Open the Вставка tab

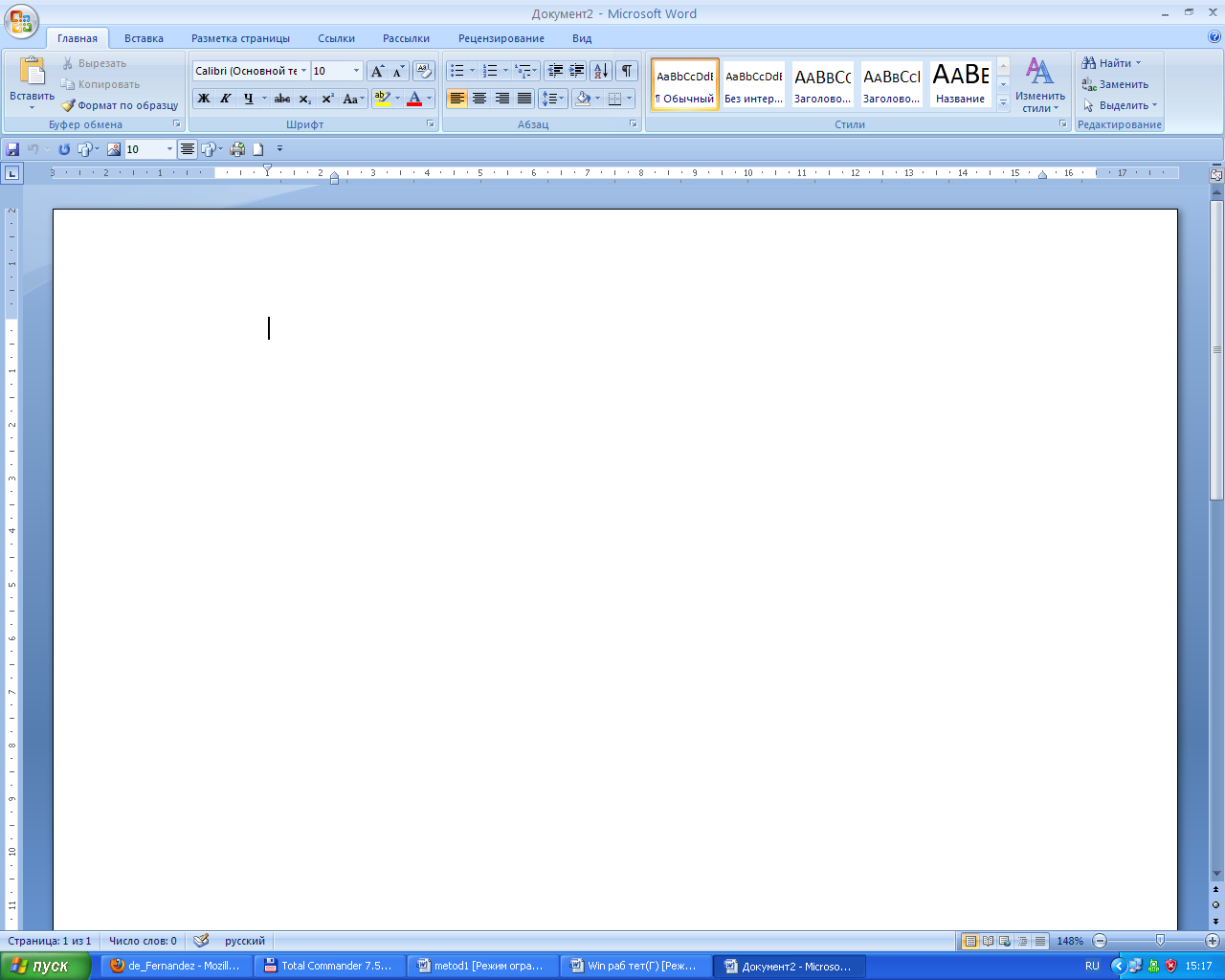(144, 38)
